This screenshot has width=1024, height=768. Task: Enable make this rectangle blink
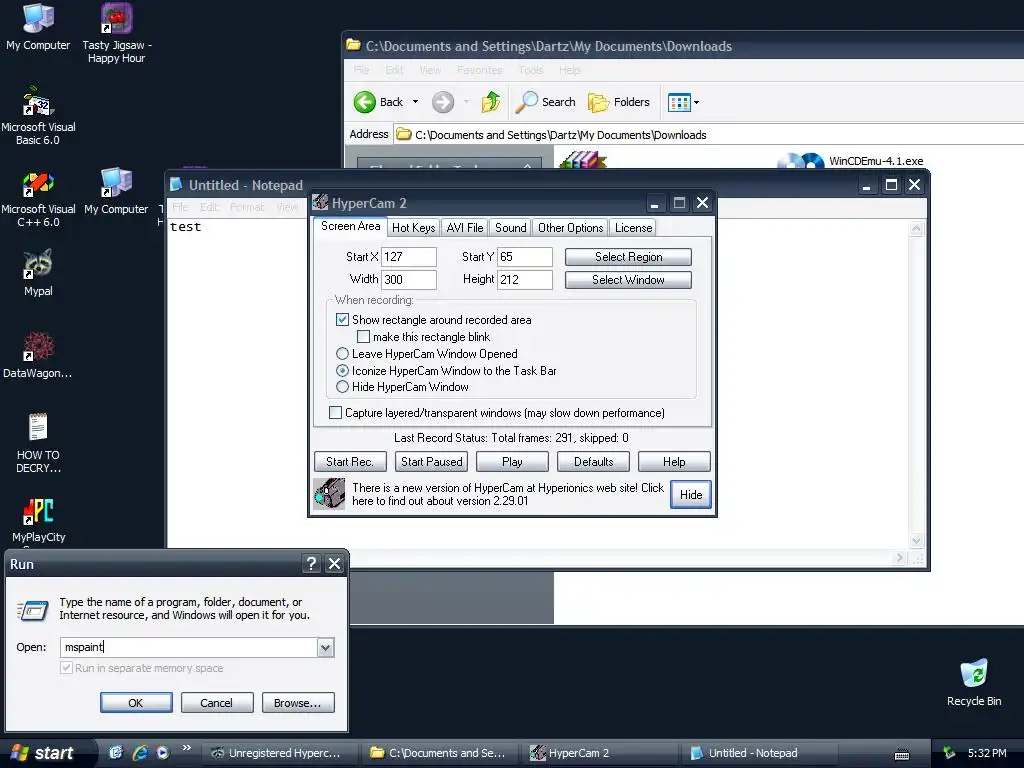[x=363, y=336]
